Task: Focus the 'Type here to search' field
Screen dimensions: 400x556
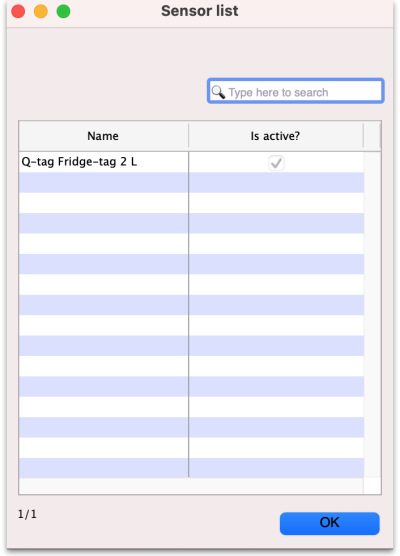Action: coord(295,91)
